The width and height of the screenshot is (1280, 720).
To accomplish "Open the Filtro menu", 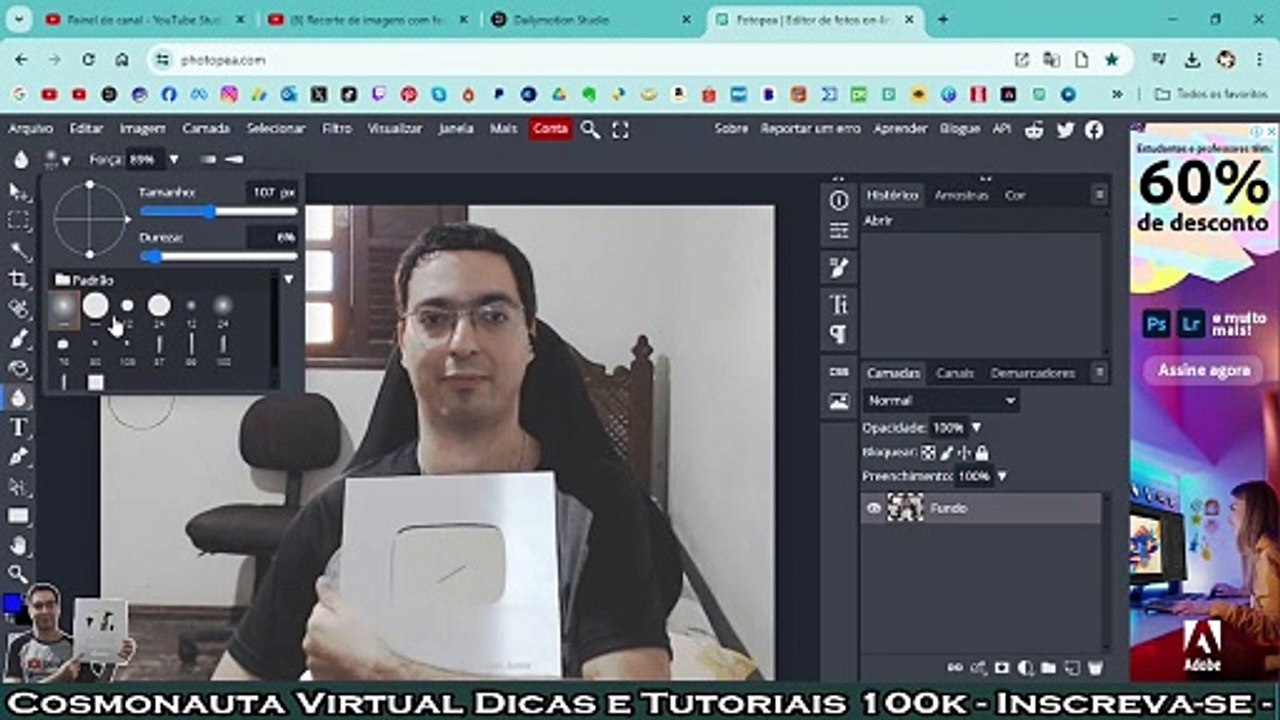I will tap(337, 129).
